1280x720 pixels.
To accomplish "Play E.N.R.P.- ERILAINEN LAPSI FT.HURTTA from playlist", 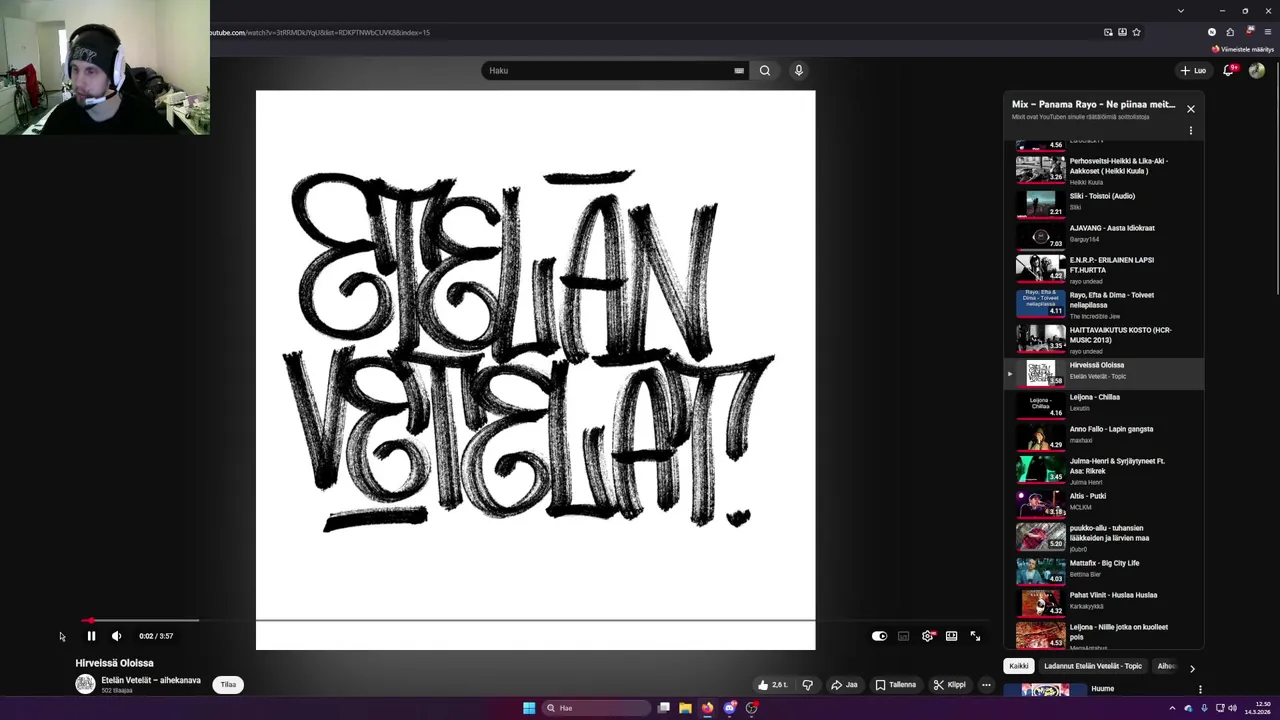I will [x=1104, y=269].
